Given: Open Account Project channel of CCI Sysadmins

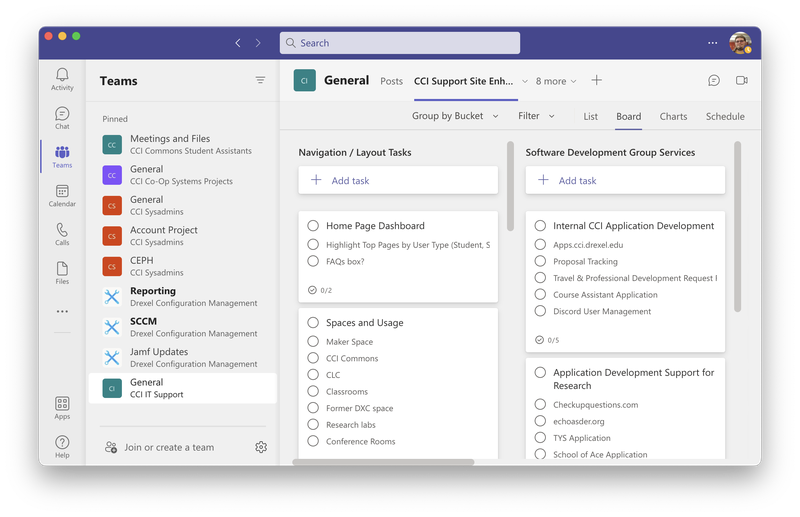Looking at the screenshot, I should pyautogui.click(x=183, y=236).
